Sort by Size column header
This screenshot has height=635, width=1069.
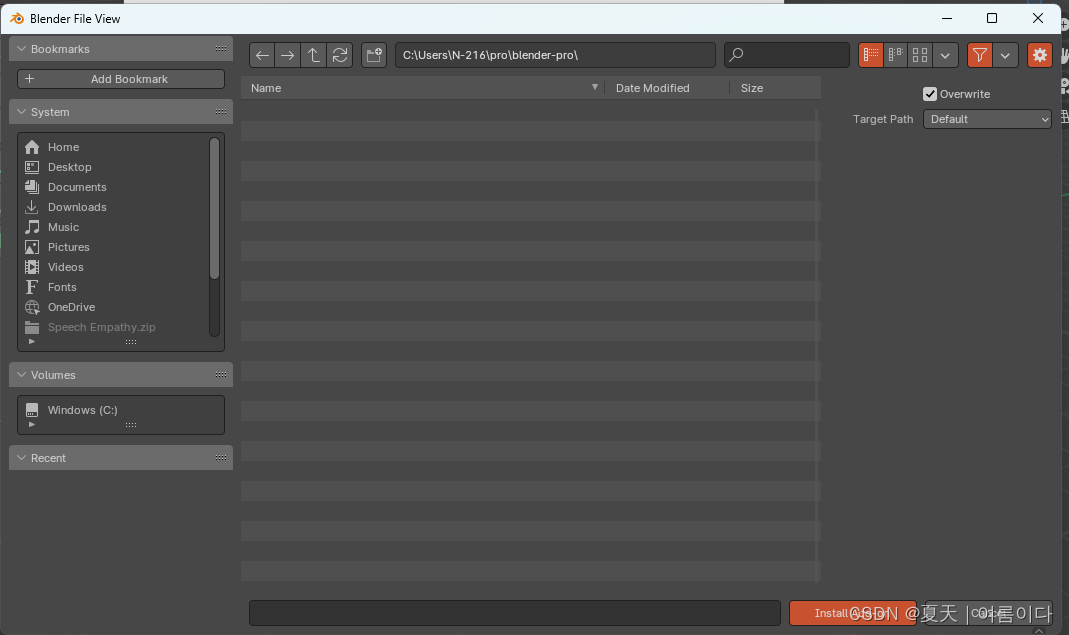[x=775, y=88]
